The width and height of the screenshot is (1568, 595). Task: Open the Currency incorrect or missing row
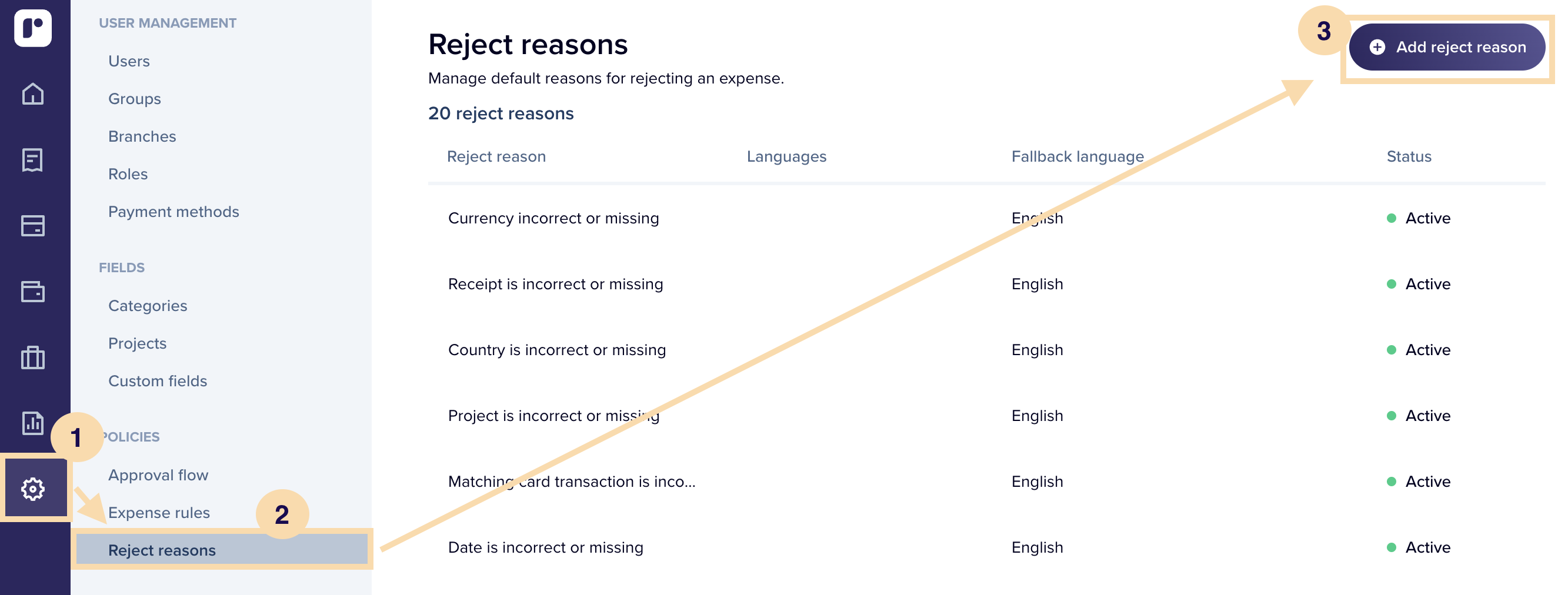click(x=986, y=218)
